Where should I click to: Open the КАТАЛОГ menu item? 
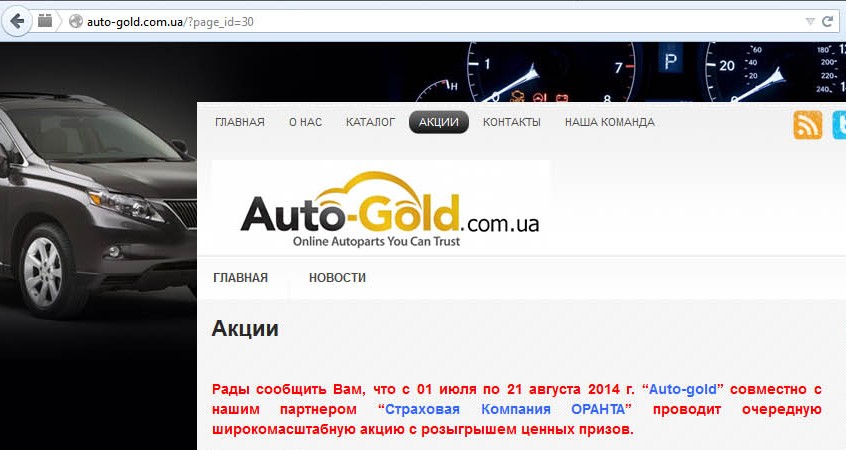click(370, 122)
